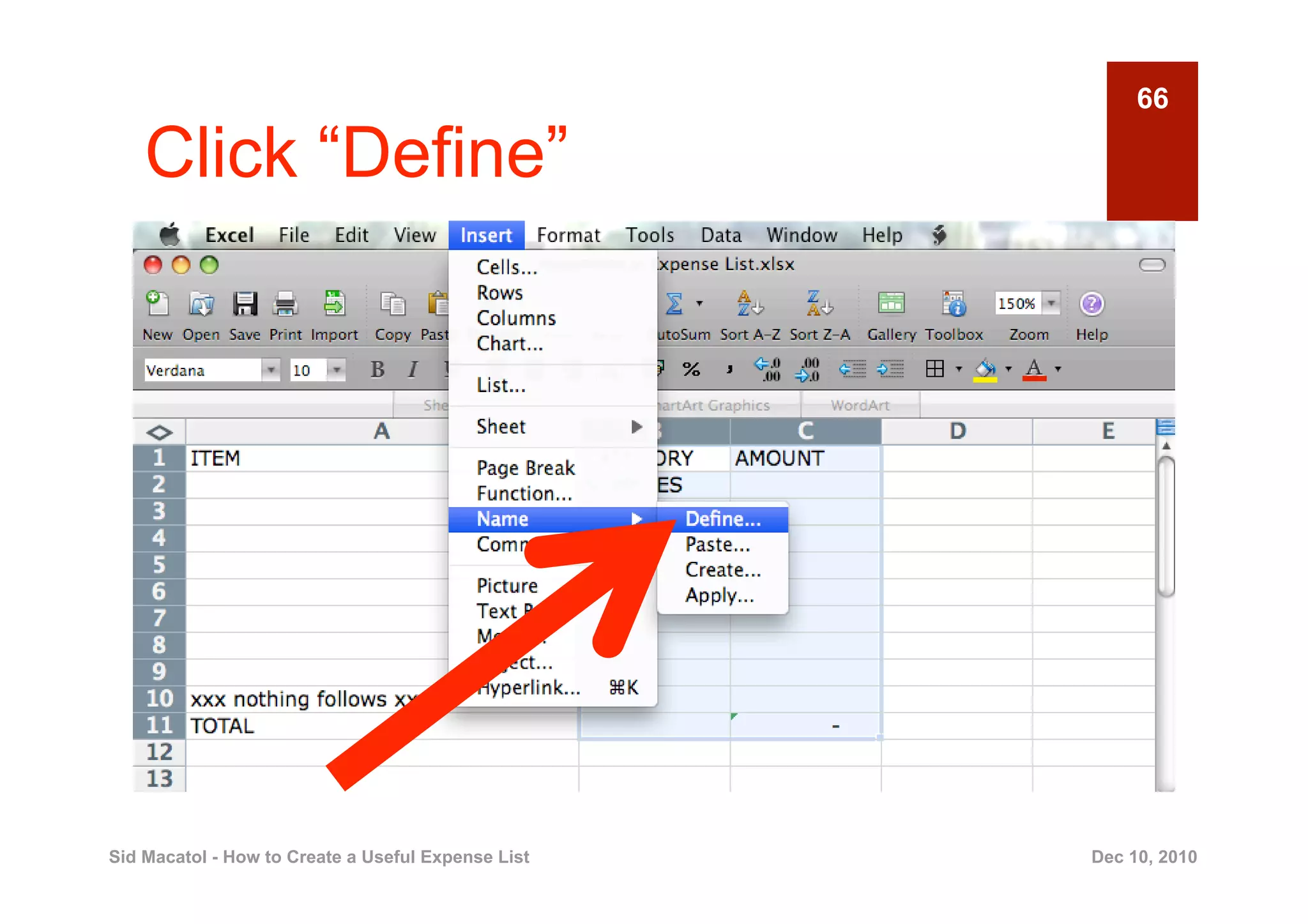Select Define... from the Name submenu

click(722, 519)
